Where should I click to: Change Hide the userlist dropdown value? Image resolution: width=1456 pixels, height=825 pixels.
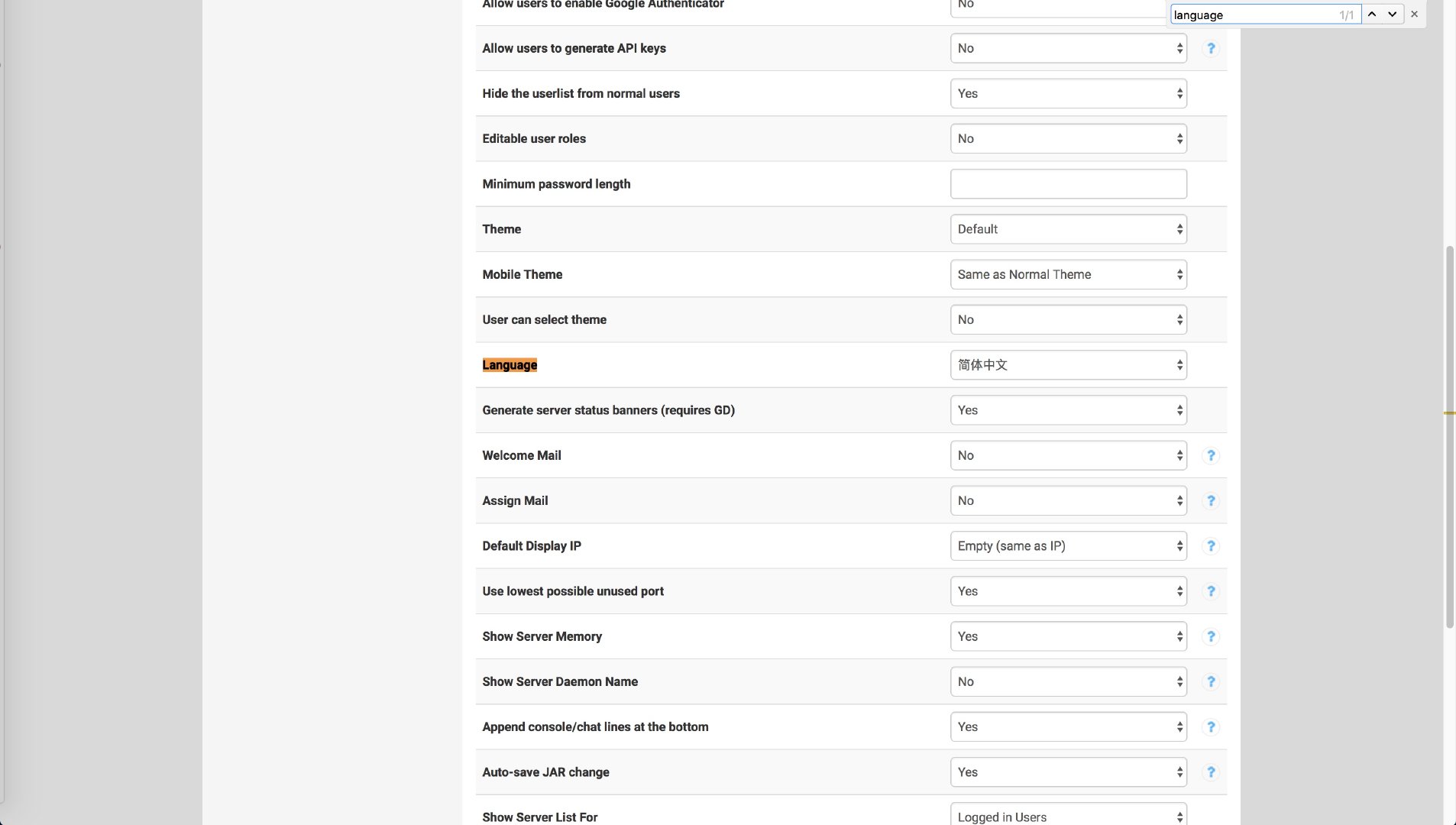(x=1068, y=93)
